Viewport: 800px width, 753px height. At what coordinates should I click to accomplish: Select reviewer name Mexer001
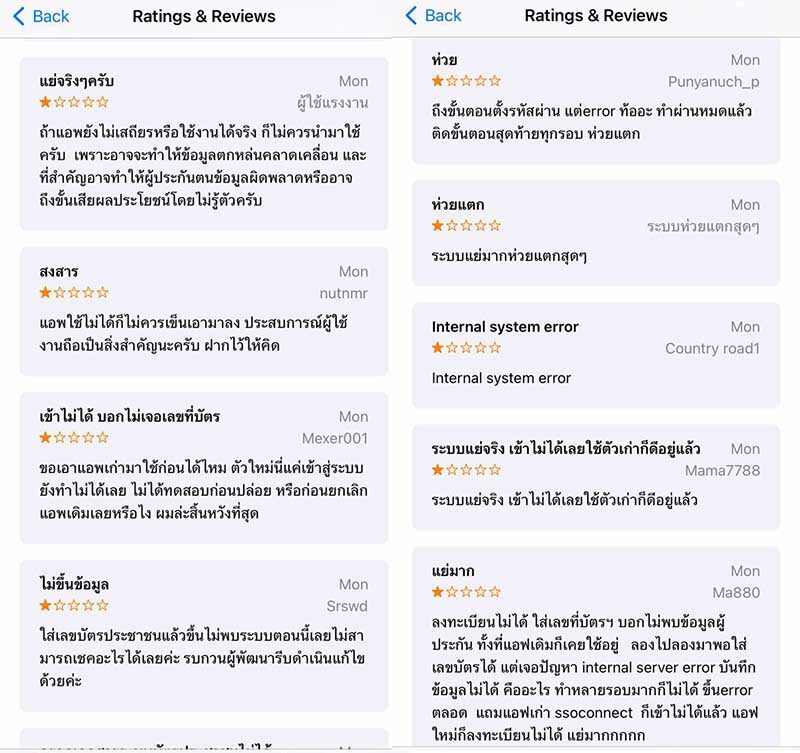click(x=335, y=438)
